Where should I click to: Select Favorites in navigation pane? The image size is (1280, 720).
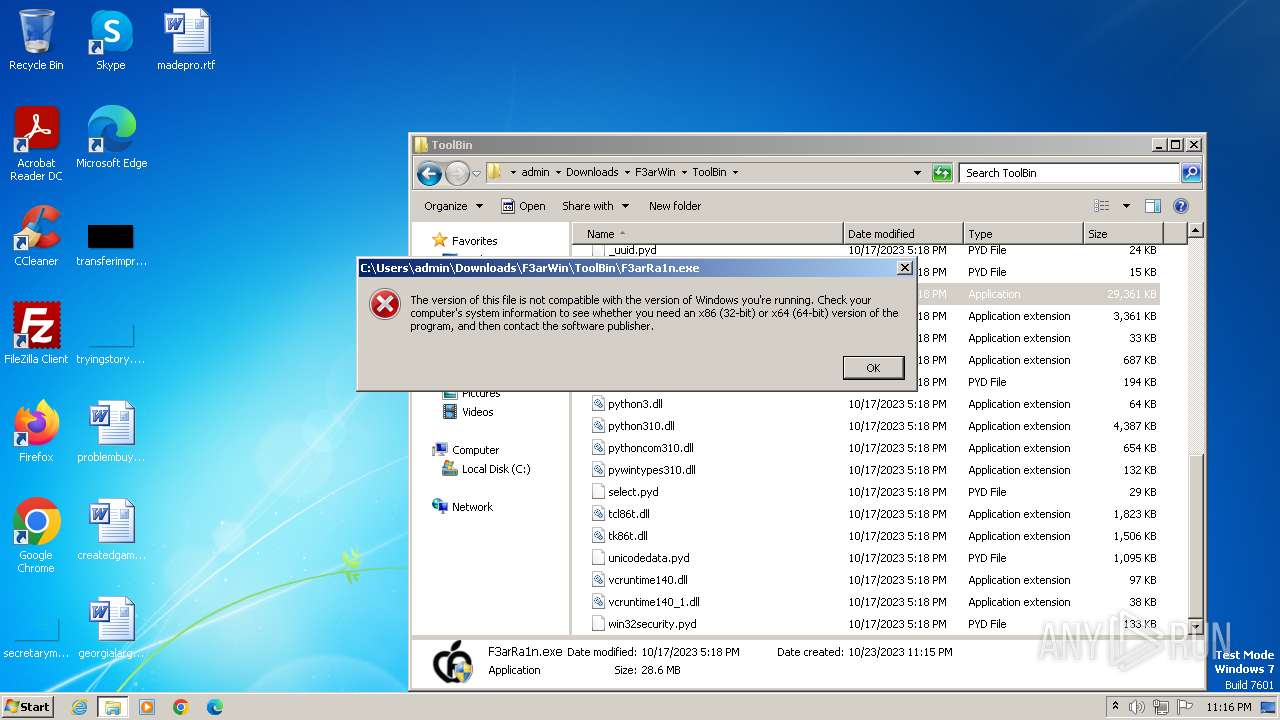coord(465,241)
